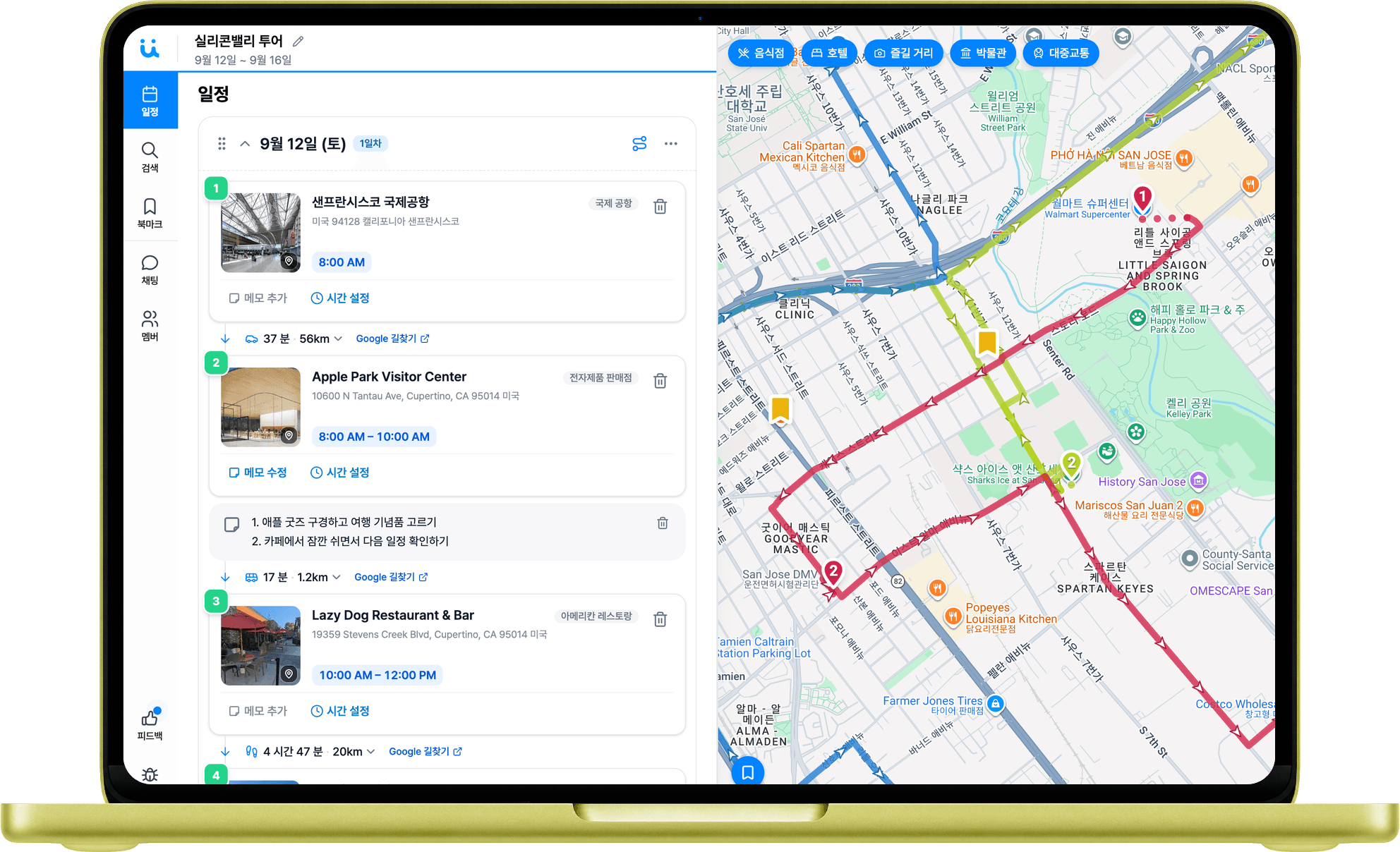Click 시간 설정 under 샌프란시스코 국제공항
1400x852 pixels.
[x=340, y=298]
